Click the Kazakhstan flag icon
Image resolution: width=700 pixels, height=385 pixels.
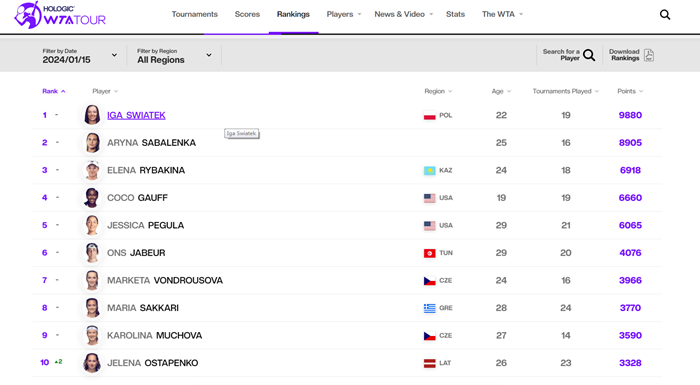pos(429,171)
